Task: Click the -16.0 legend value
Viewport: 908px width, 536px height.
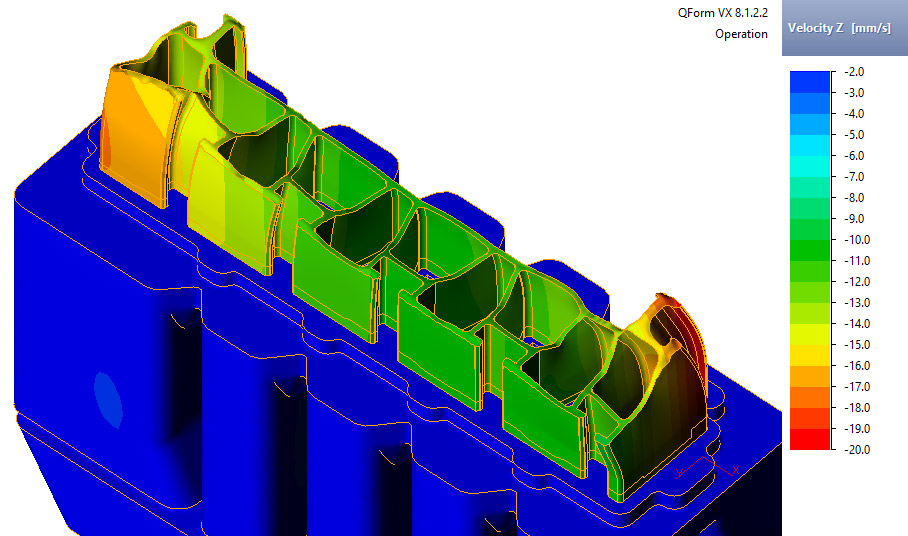Action: tap(857, 366)
